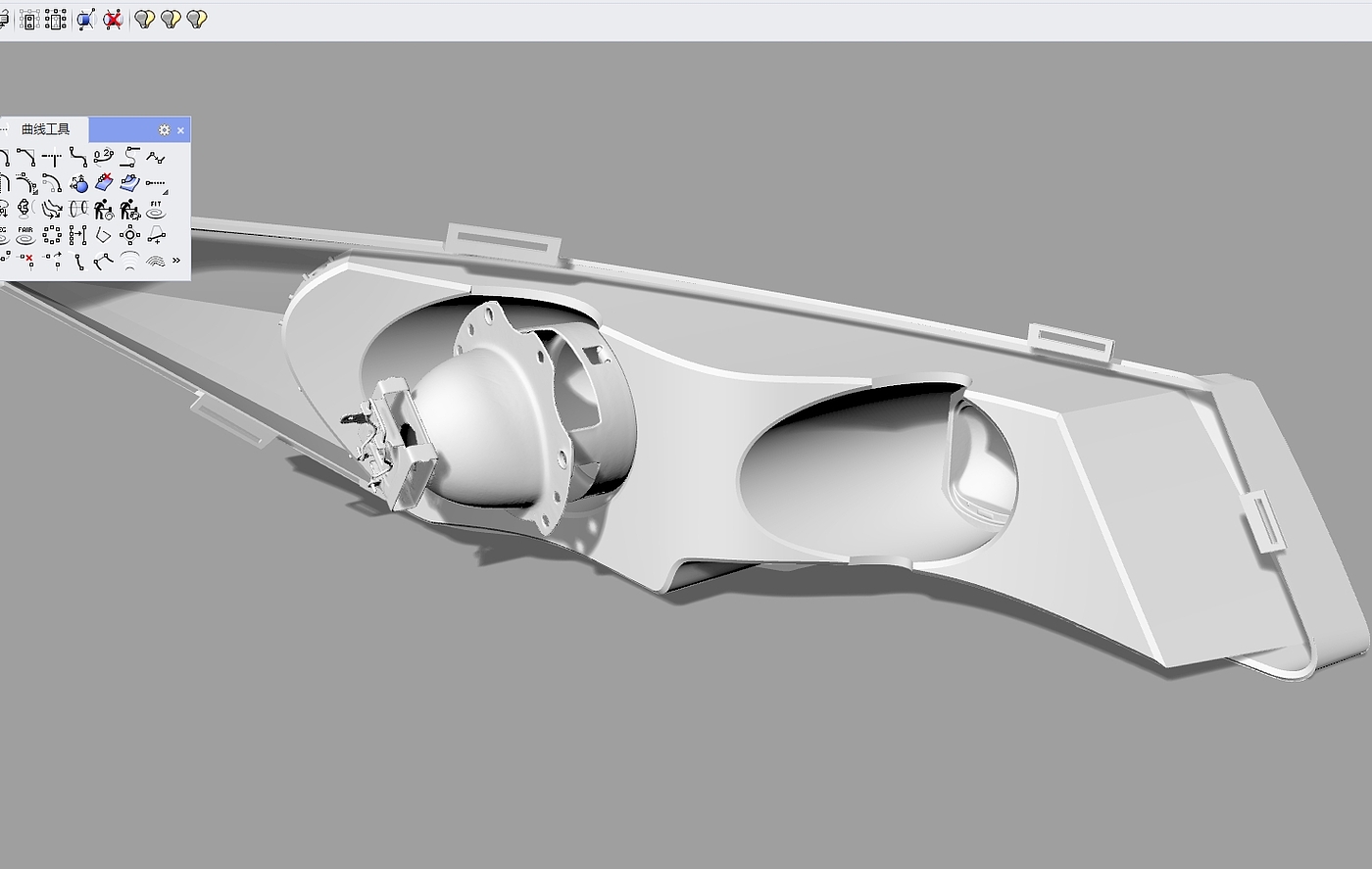This screenshot has height=869, width=1372.
Task: Select the insert line with plus tool
Action: (156, 235)
